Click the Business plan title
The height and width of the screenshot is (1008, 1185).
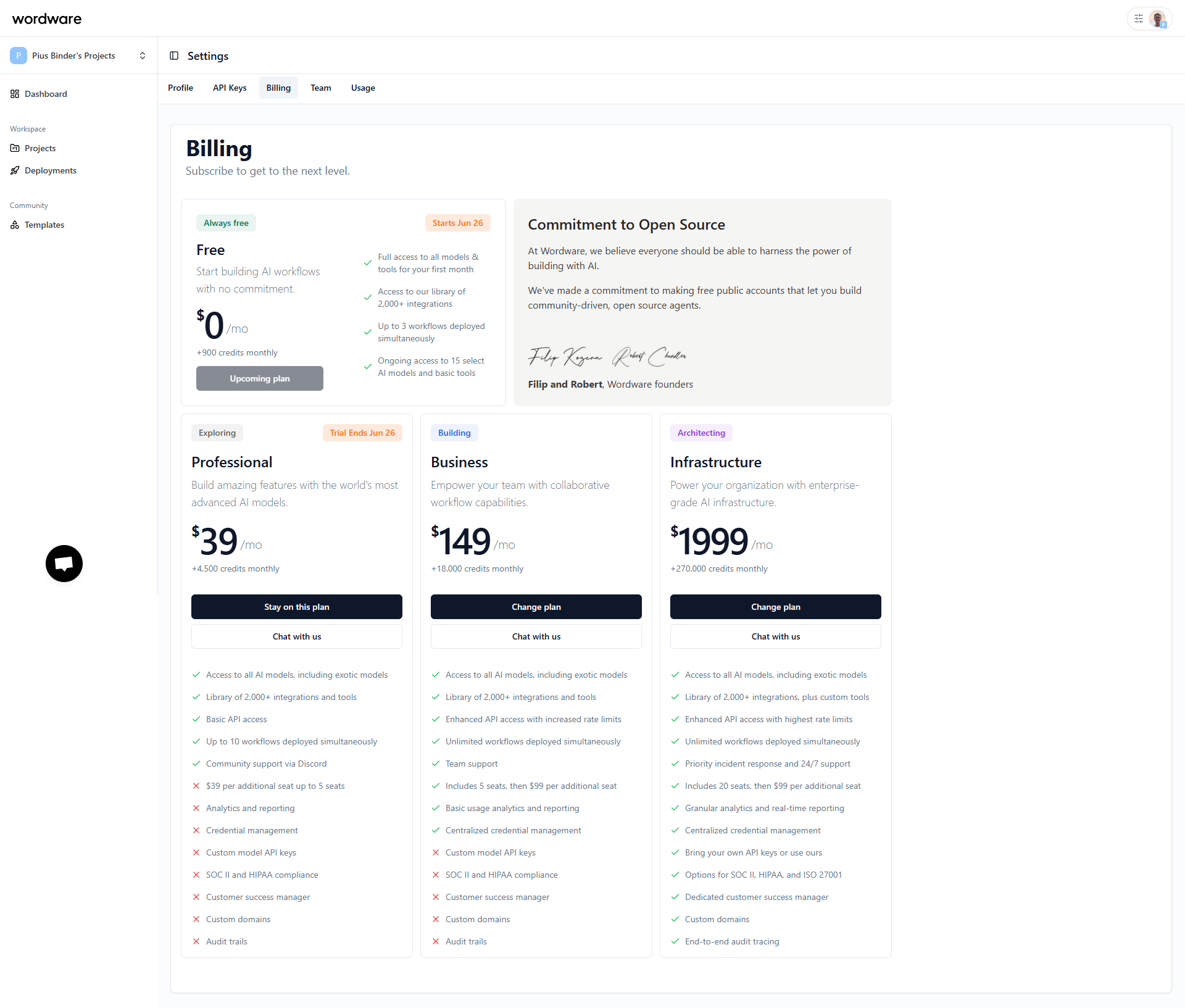tap(459, 462)
